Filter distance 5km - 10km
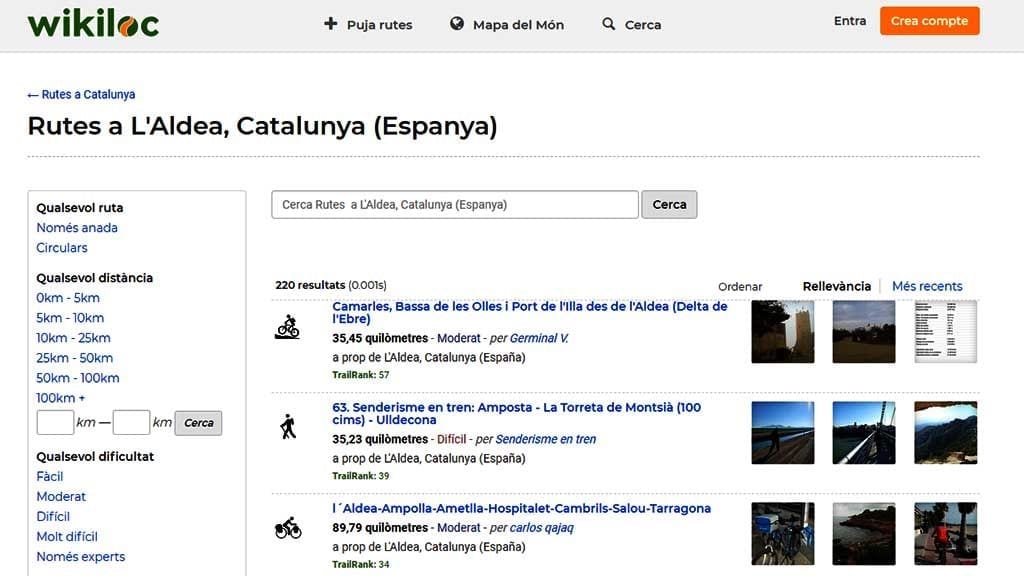1024x576 pixels. tap(70, 318)
